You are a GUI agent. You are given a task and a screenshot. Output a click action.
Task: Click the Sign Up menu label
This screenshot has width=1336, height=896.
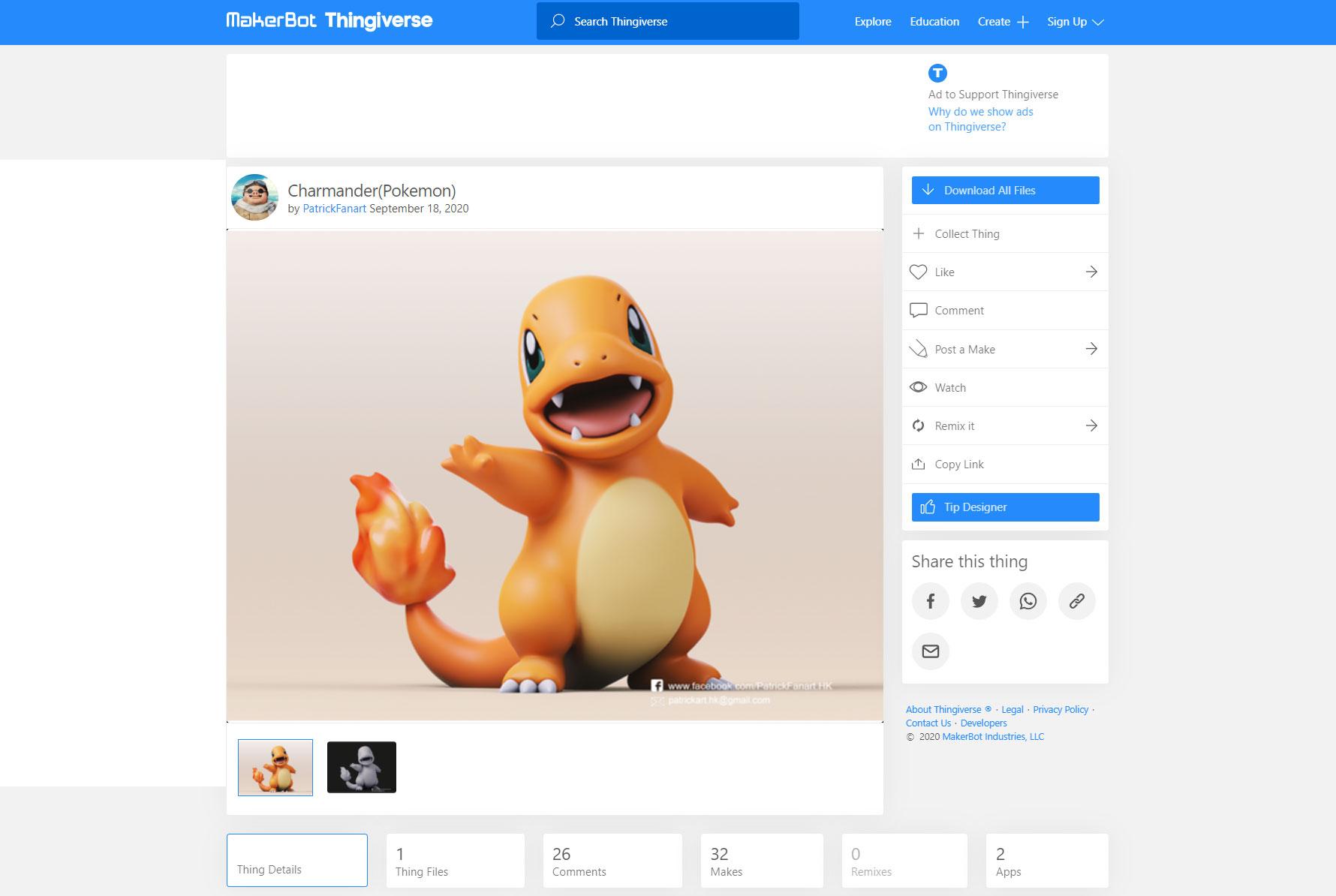(x=1067, y=22)
